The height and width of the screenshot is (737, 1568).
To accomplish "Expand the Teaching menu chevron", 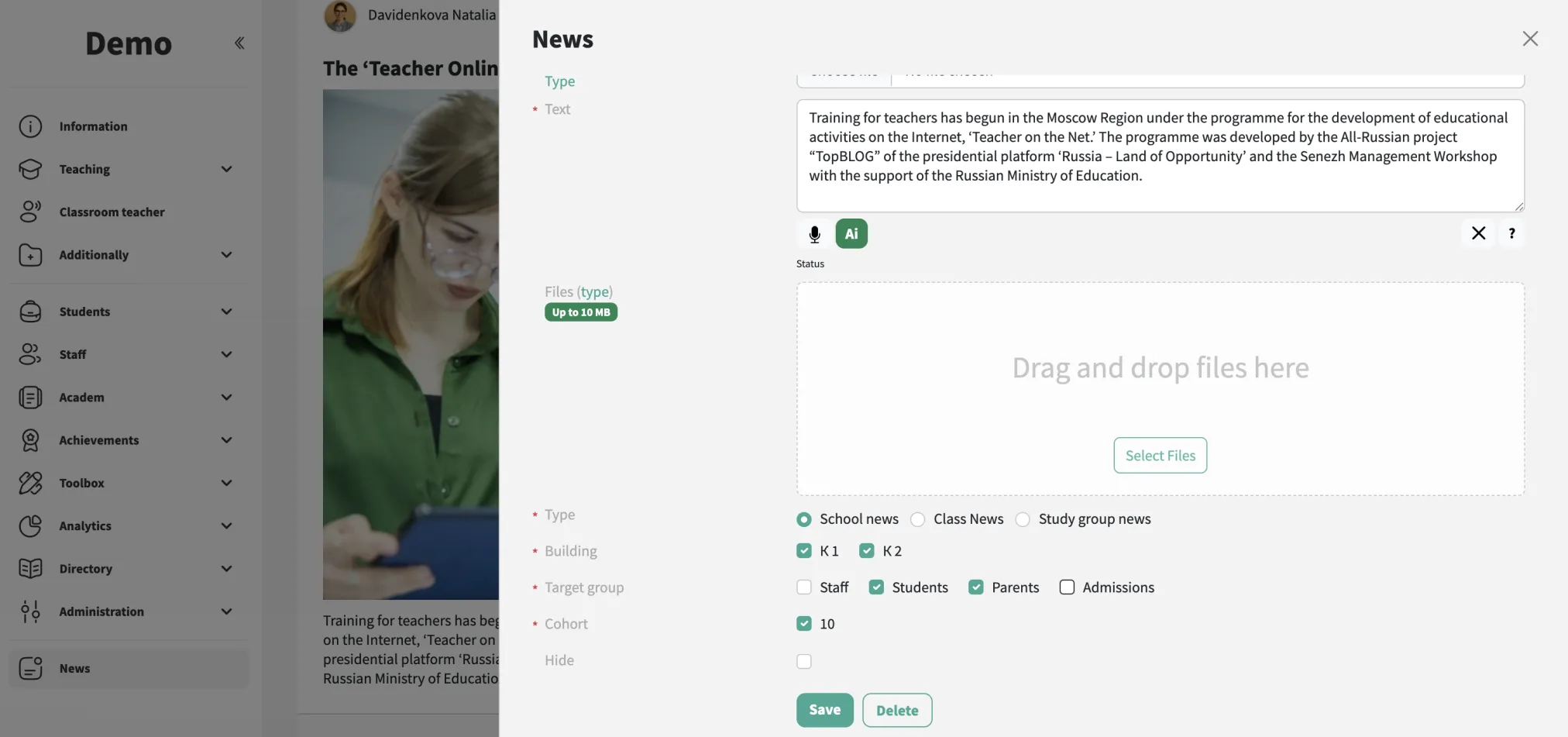I will [x=226, y=169].
